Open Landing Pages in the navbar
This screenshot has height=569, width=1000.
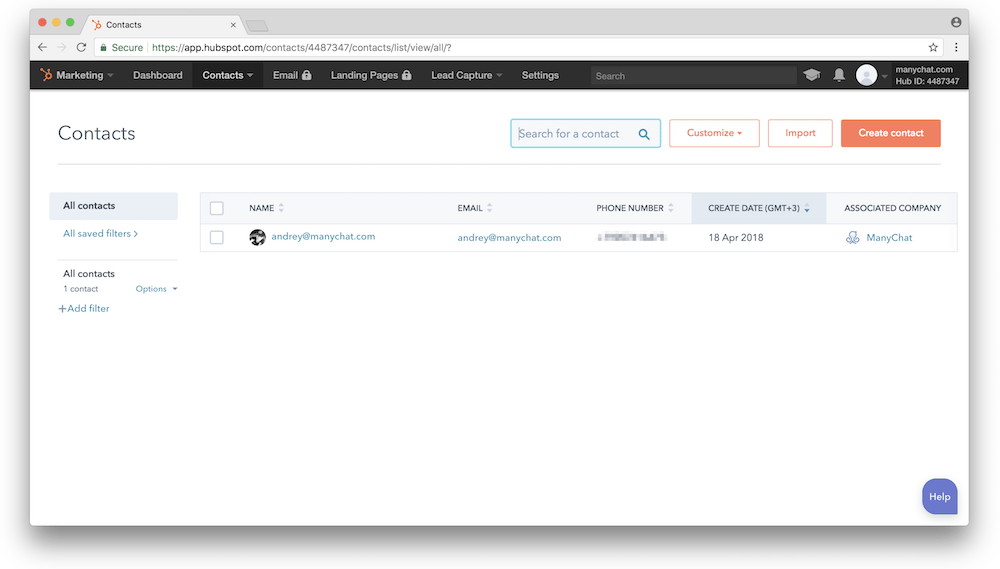click(x=371, y=75)
